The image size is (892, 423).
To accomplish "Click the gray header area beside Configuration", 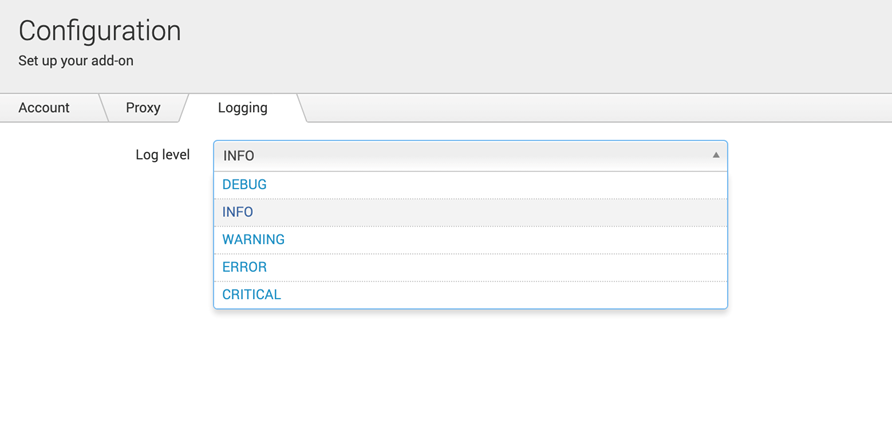I will click(550, 40).
